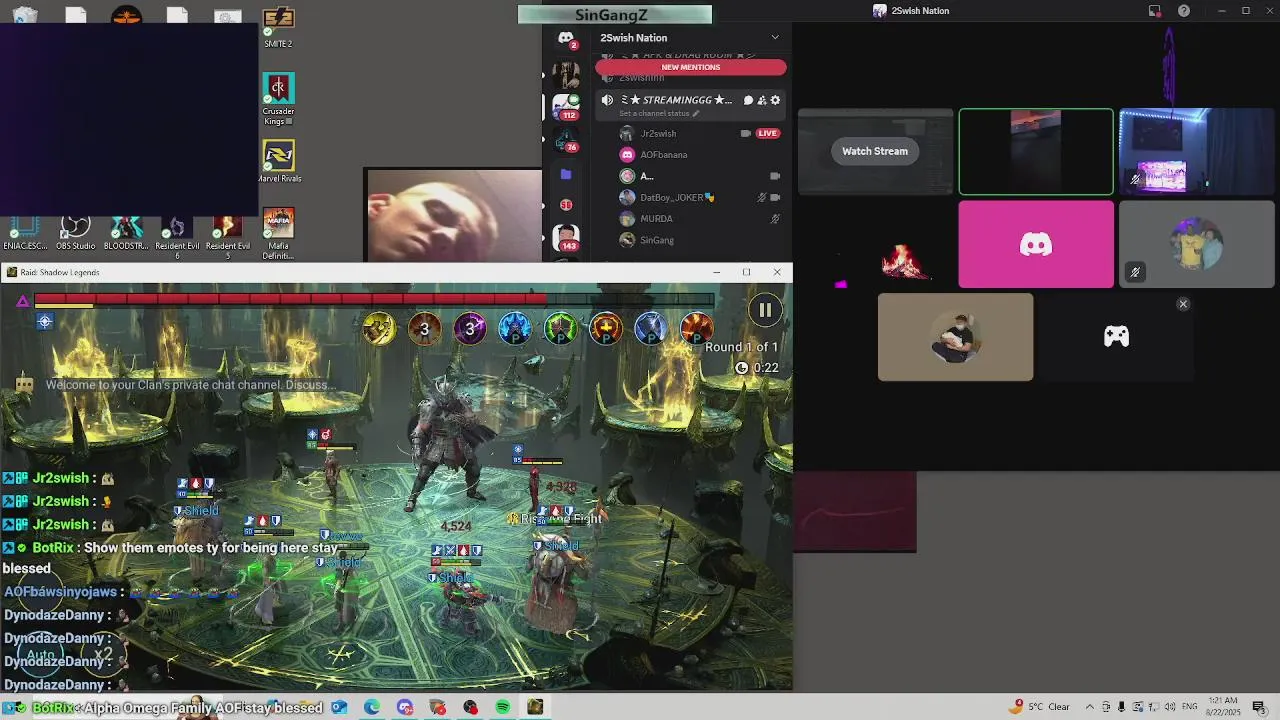This screenshot has width=1280, height=720.
Task: Click the NEW MENTIONS pill in Discord
Action: click(691, 67)
